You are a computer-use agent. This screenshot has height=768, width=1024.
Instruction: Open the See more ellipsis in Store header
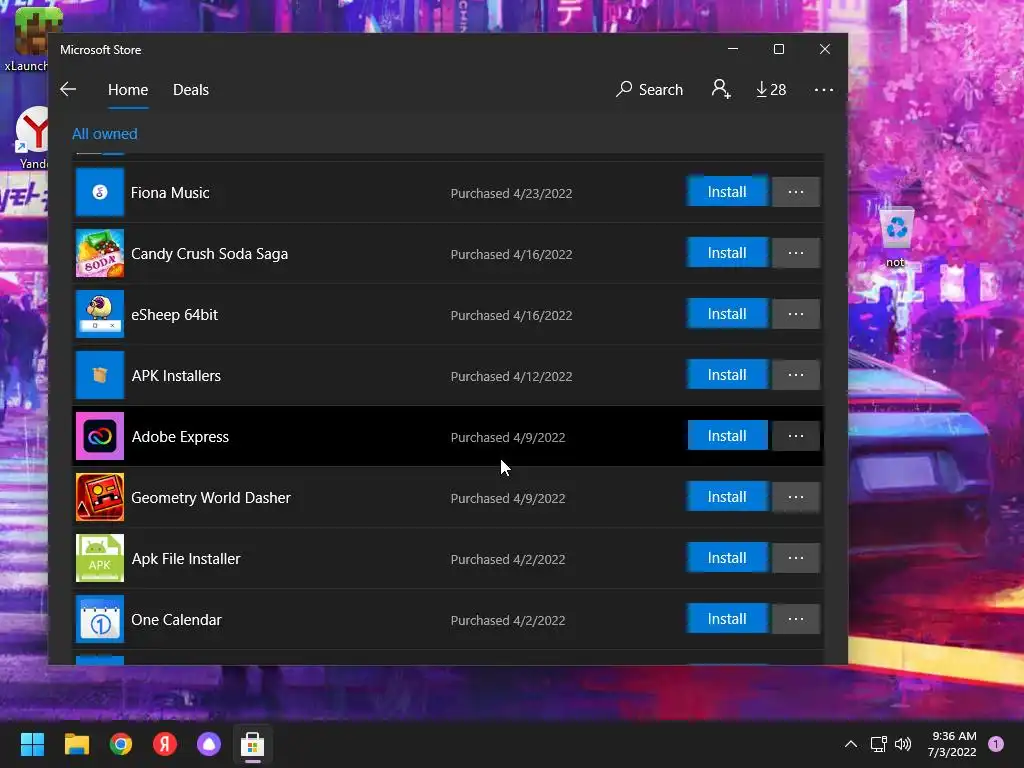coord(824,89)
